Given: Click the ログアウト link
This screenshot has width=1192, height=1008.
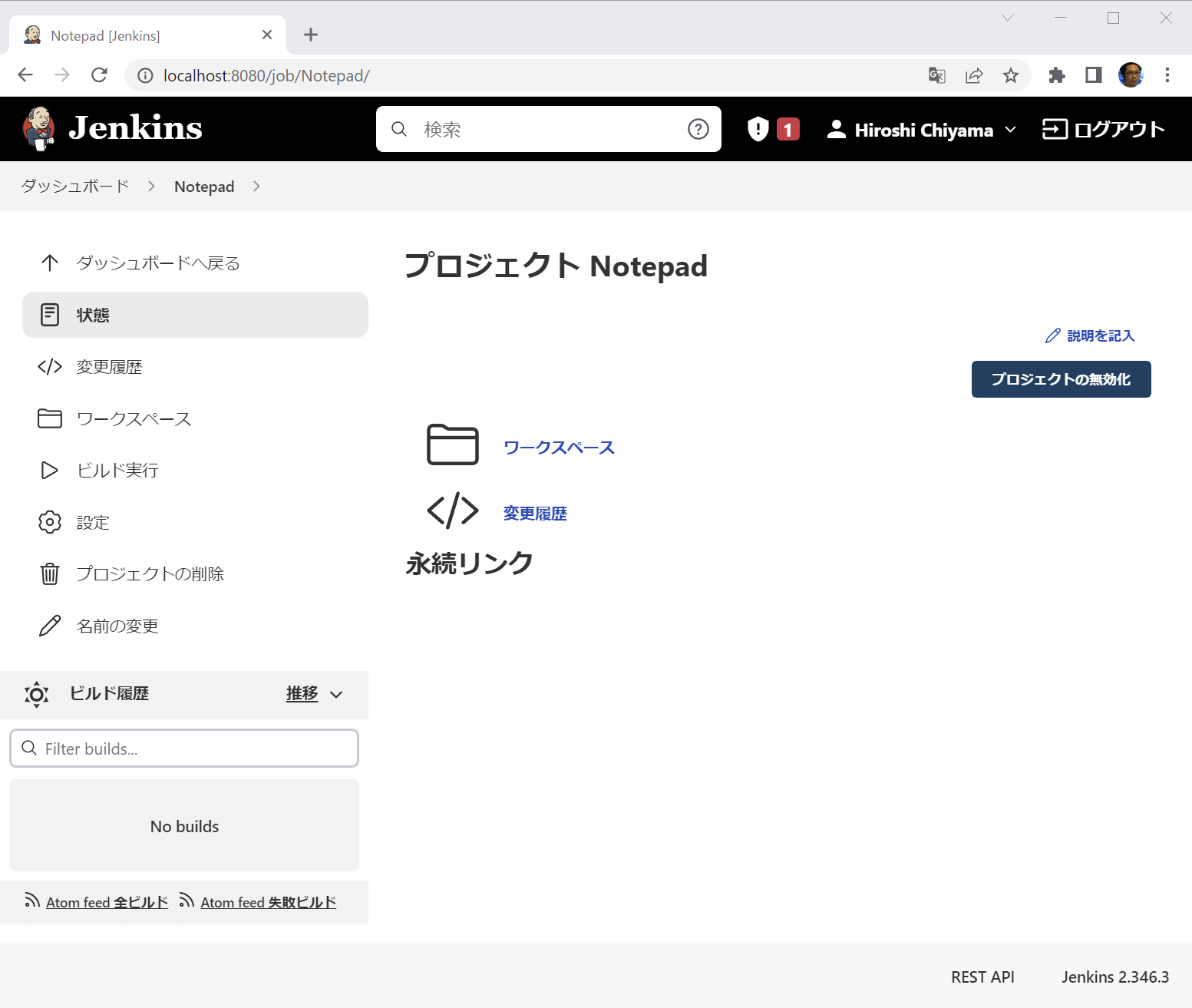Looking at the screenshot, I should (x=1103, y=129).
